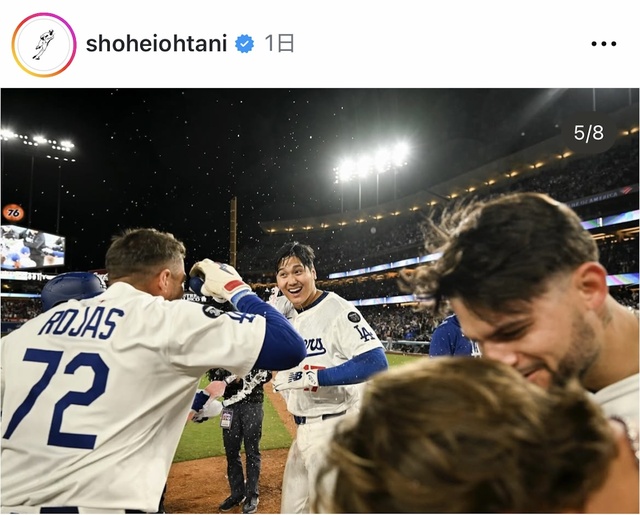Click the blue verified badge
The width and height of the screenshot is (640, 515).
[x=244, y=44]
